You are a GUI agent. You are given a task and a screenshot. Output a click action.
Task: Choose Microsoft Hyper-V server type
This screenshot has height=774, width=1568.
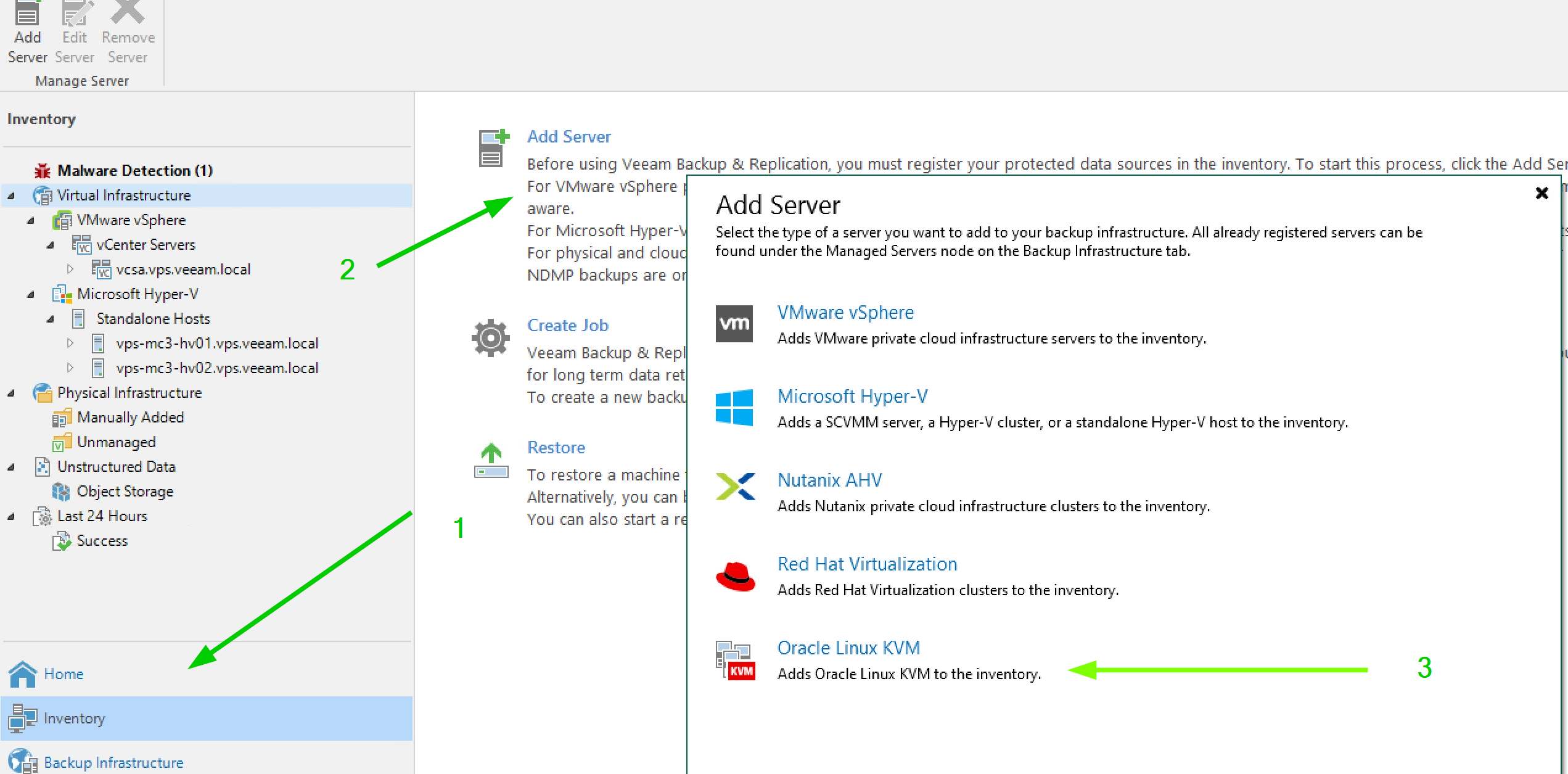853,397
